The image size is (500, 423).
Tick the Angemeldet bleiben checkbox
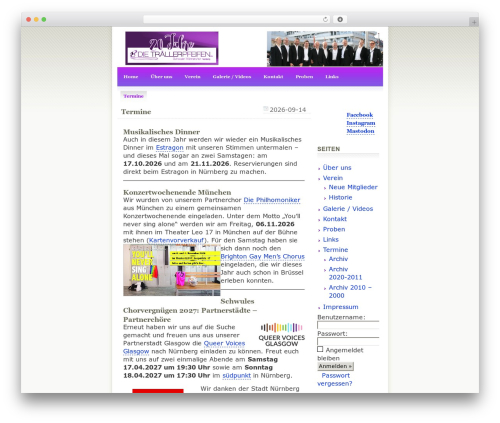click(x=320, y=349)
